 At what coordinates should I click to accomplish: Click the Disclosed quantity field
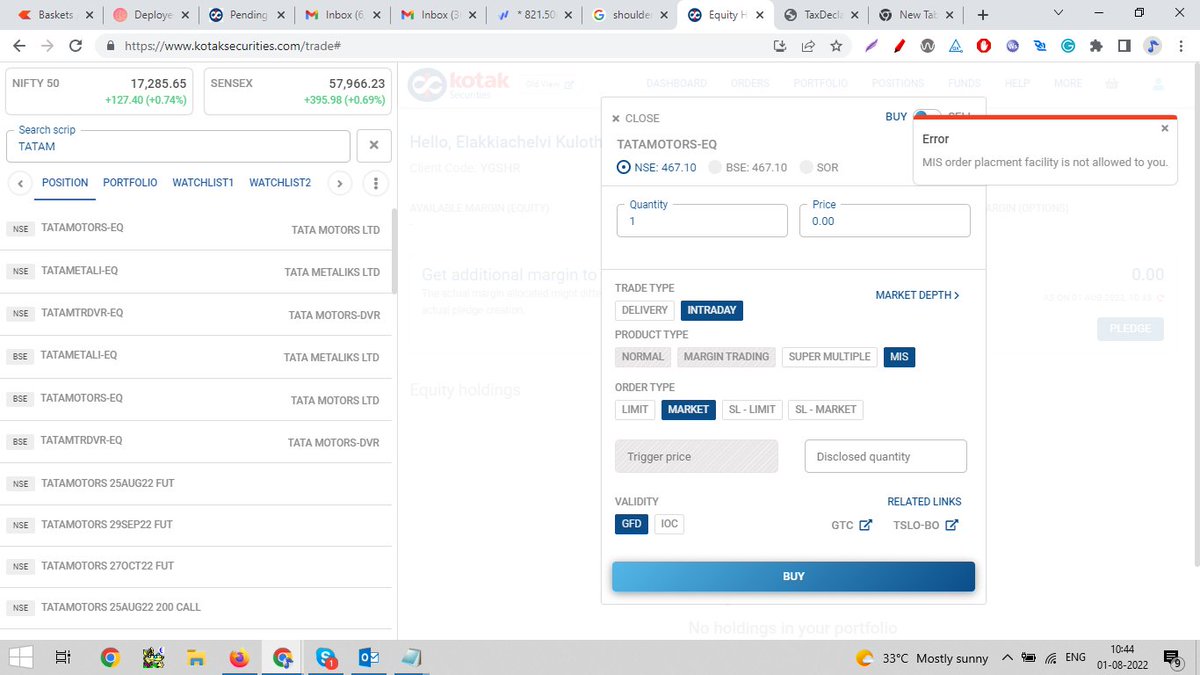[x=885, y=456]
